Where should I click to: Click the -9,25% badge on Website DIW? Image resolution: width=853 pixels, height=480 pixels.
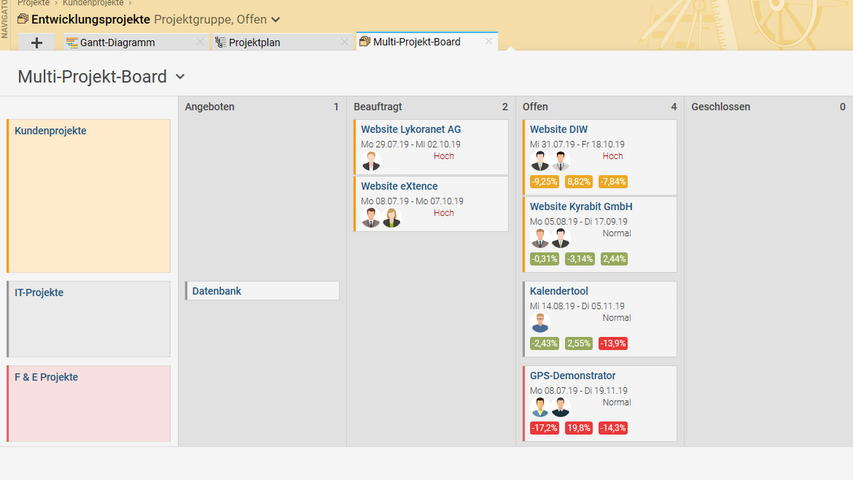[x=545, y=182]
